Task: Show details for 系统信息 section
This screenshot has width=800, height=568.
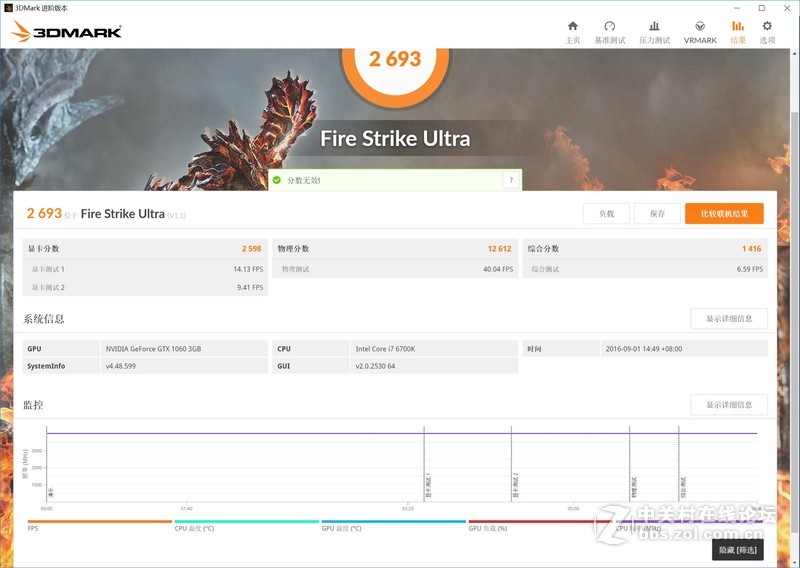Action: pos(729,319)
